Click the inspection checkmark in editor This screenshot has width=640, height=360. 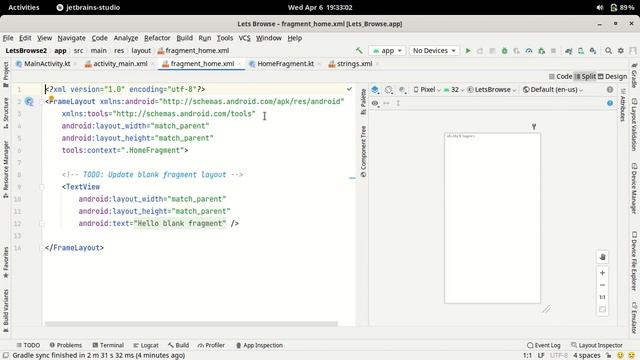click(x=349, y=89)
